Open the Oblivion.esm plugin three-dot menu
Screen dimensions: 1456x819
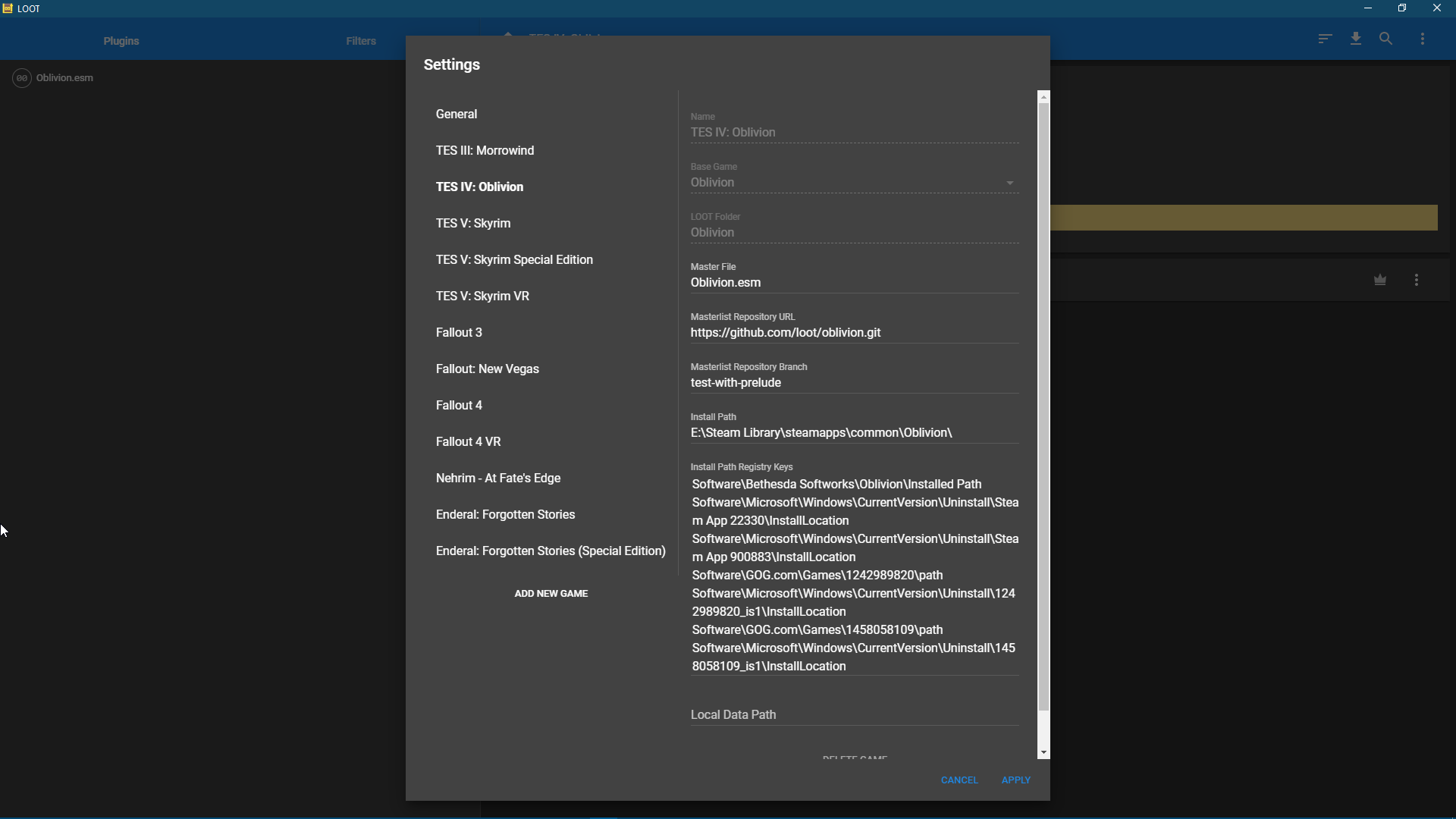tap(1417, 279)
